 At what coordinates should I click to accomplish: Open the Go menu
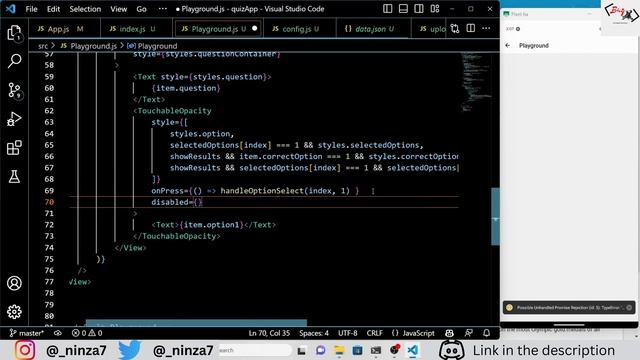tap(141, 9)
